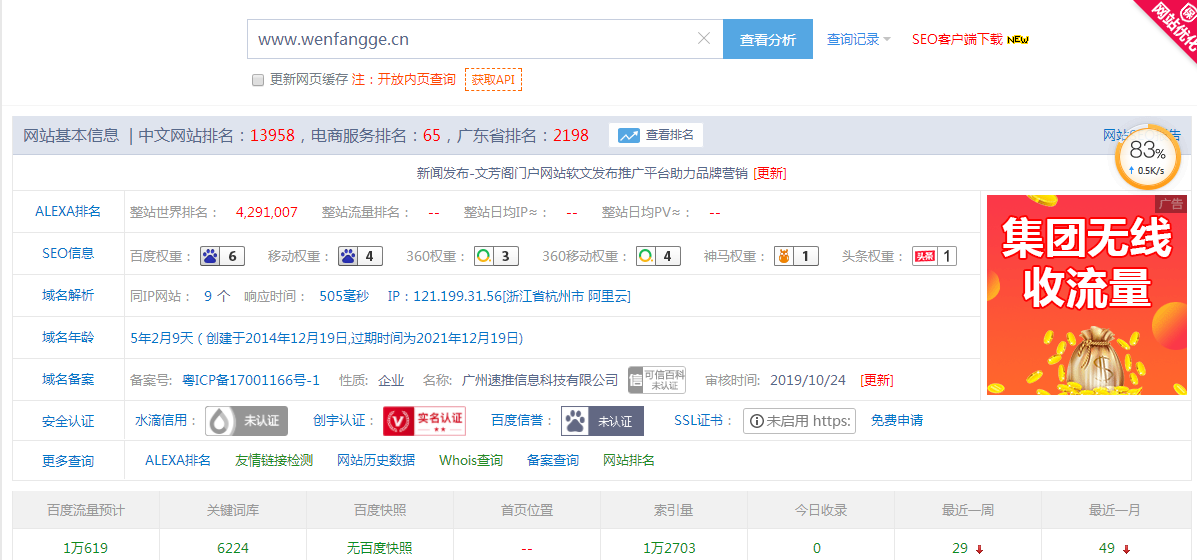
Task: Click the Guangdong province rank 2198
Action: (x=571, y=136)
